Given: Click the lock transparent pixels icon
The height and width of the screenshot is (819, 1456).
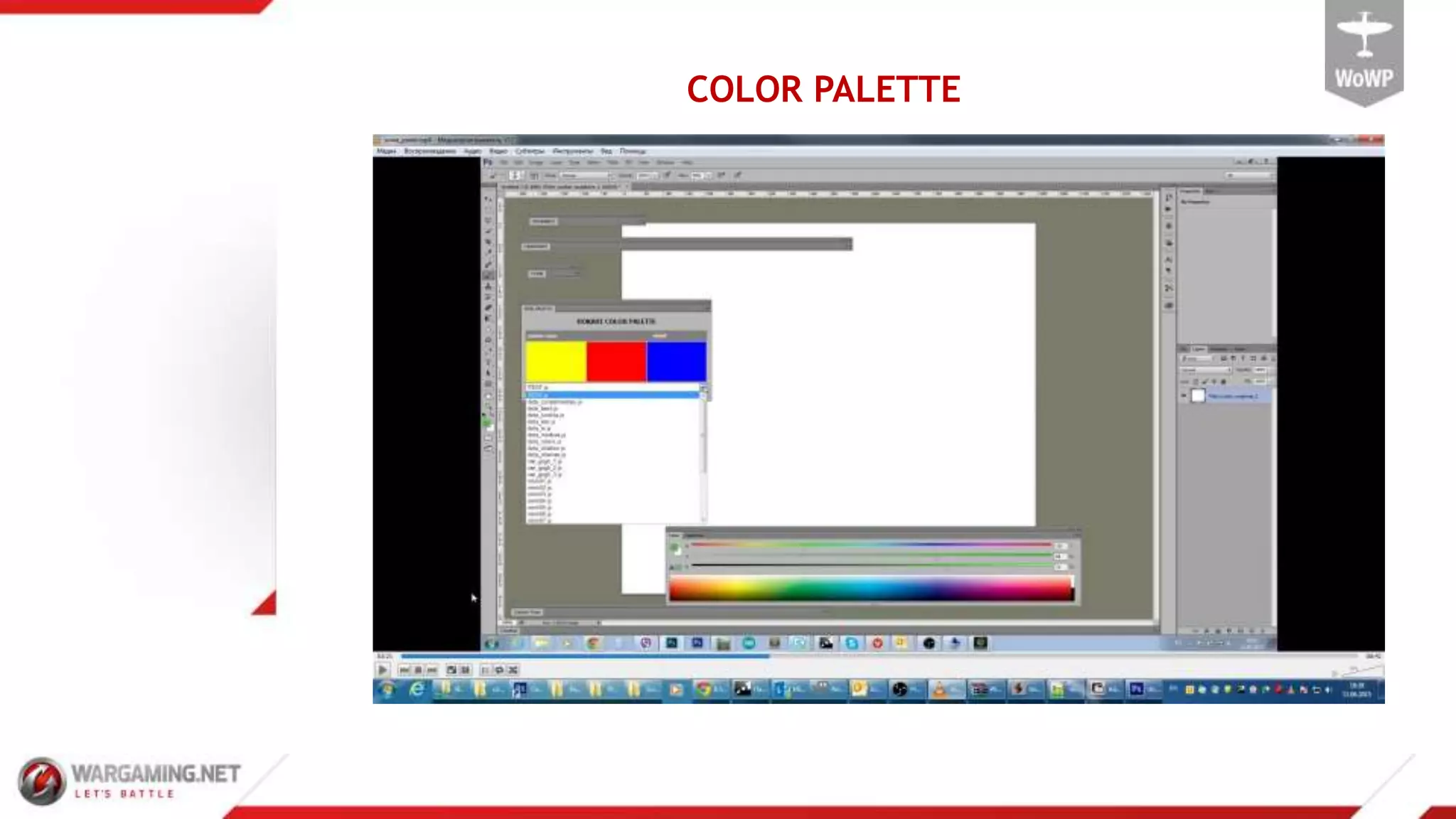Looking at the screenshot, I should coord(1195,381).
